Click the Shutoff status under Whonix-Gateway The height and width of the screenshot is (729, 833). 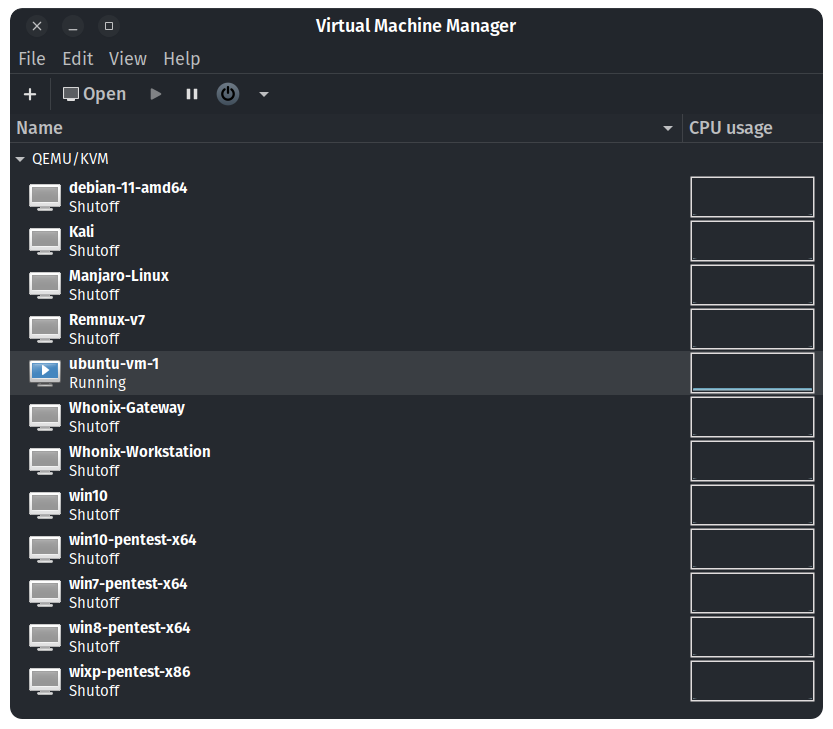(94, 427)
